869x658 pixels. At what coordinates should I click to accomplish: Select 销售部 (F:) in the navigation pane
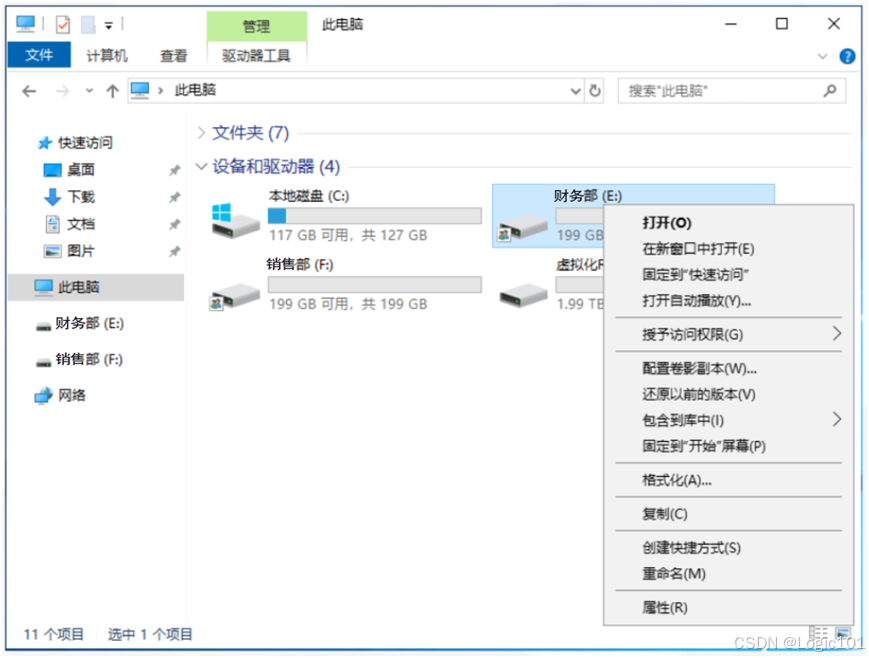[x=89, y=359]
